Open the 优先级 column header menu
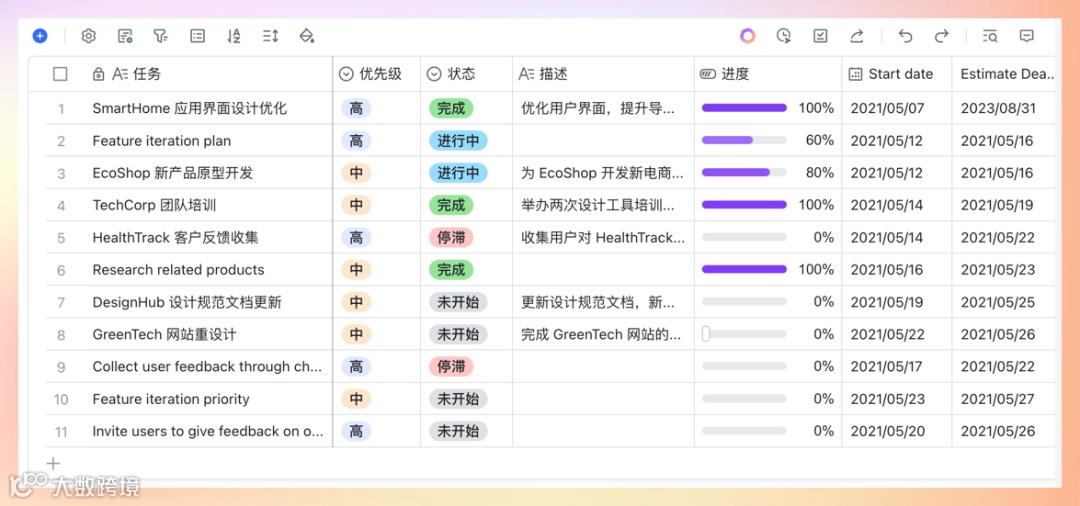This screenshot has height=506, width=1080. click(377, 74)
